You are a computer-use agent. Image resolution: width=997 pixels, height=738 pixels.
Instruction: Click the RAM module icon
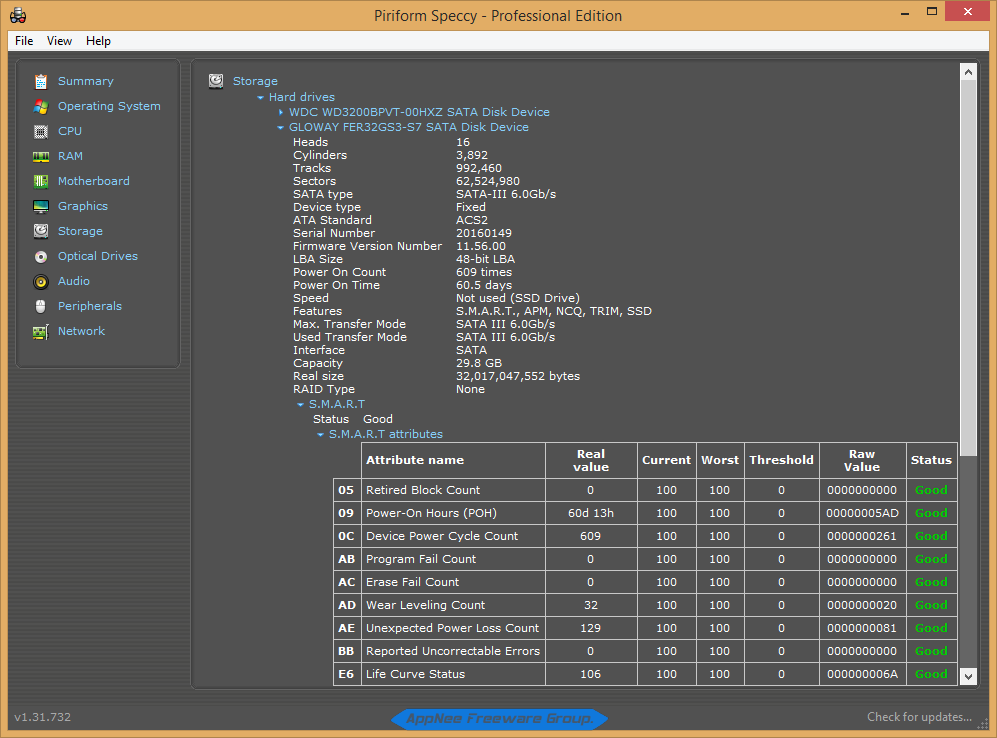pyautogui.click(x=41, y=156)
